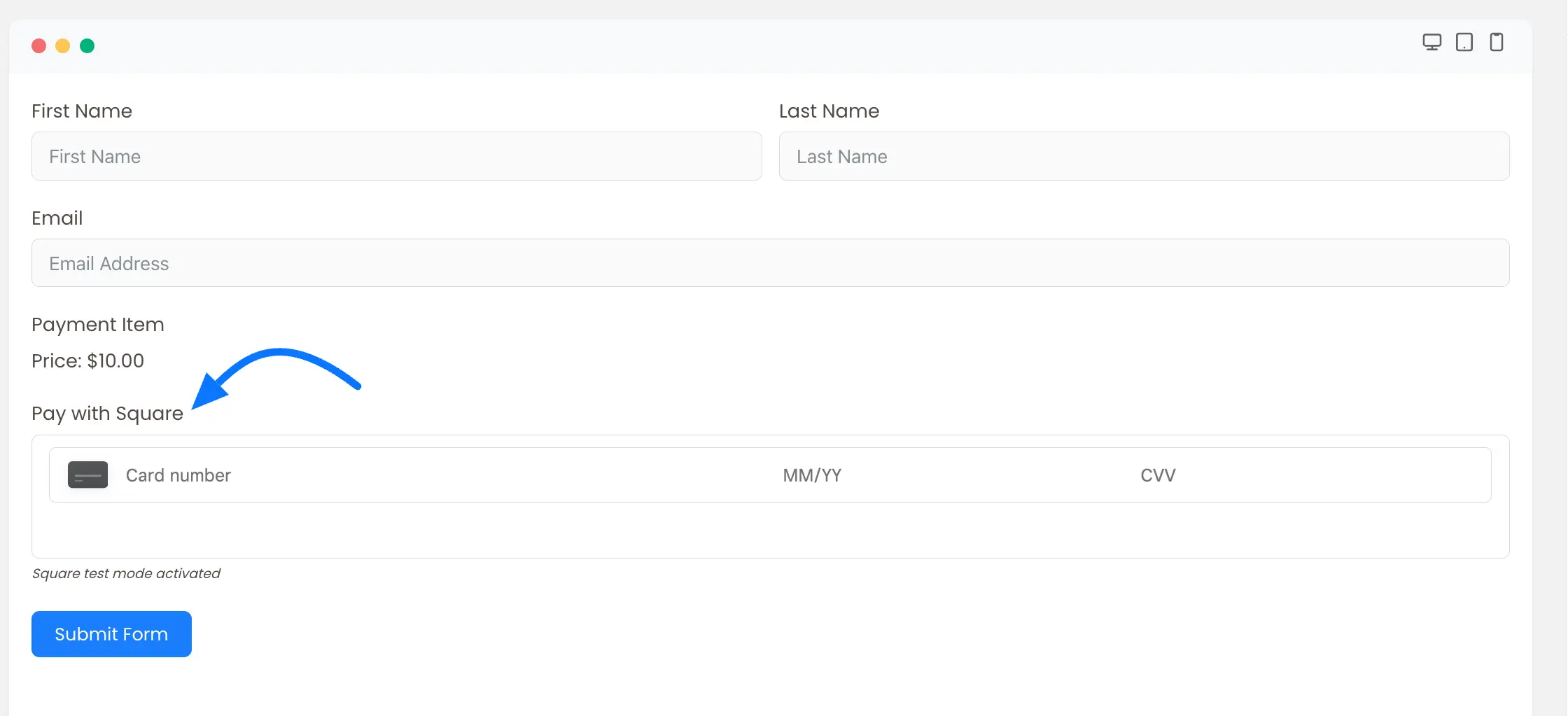Screen dimensions: 1568x716
Task: Switch to desktop preview icon
Action: point(1431,43)
